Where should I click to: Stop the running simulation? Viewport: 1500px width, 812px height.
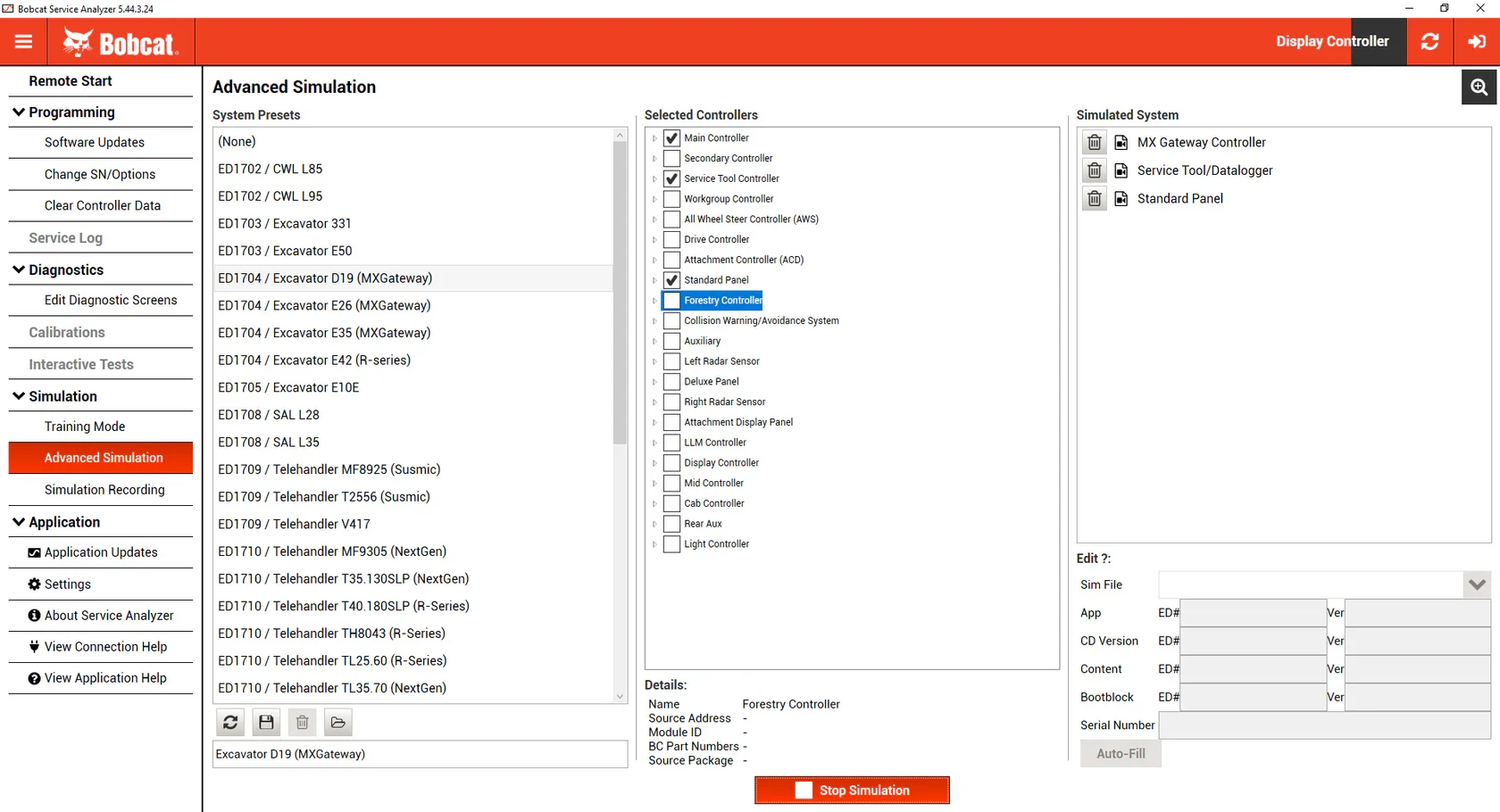pos(852,791)
